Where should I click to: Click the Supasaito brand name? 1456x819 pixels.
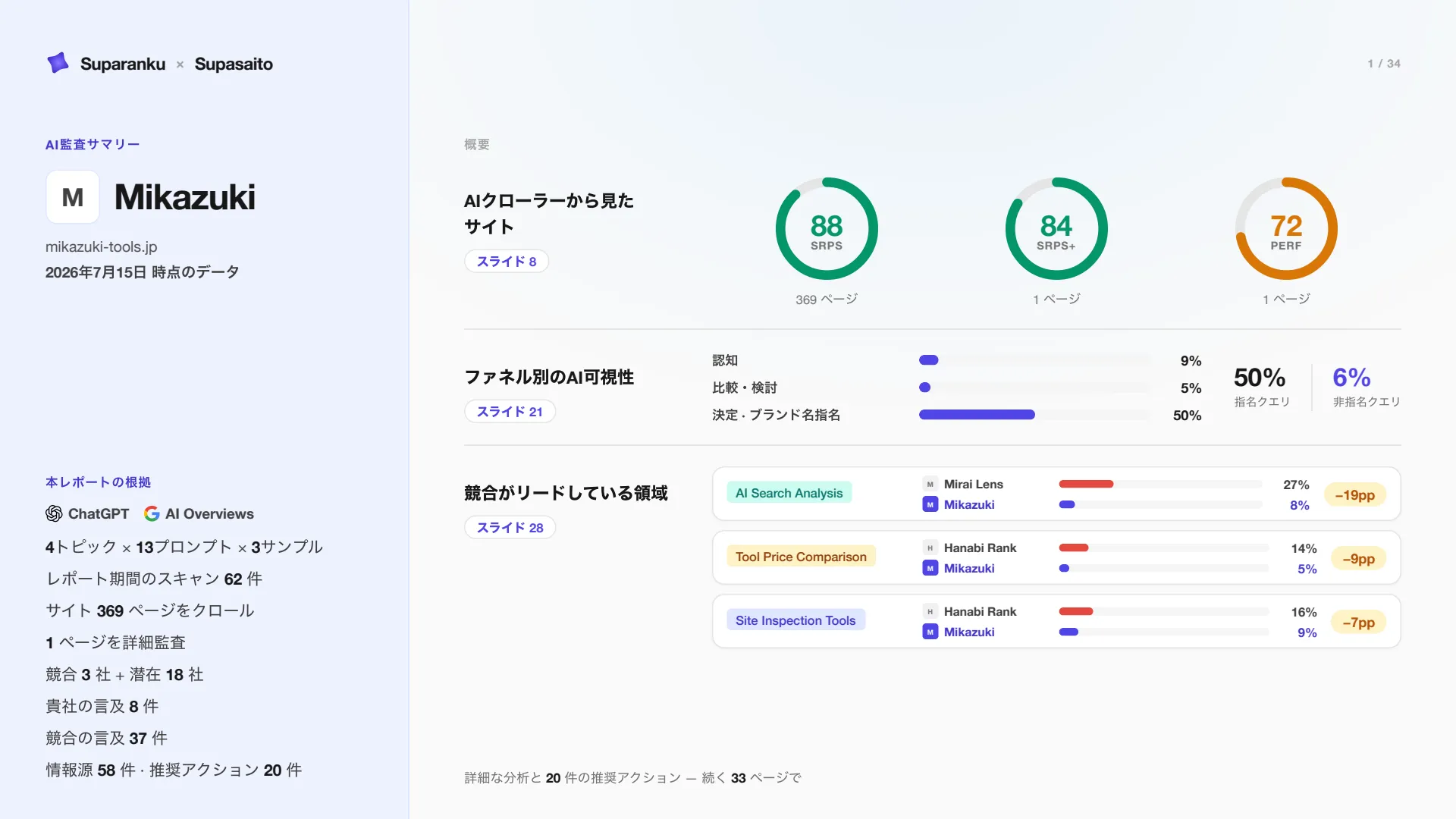coord(234,64)
